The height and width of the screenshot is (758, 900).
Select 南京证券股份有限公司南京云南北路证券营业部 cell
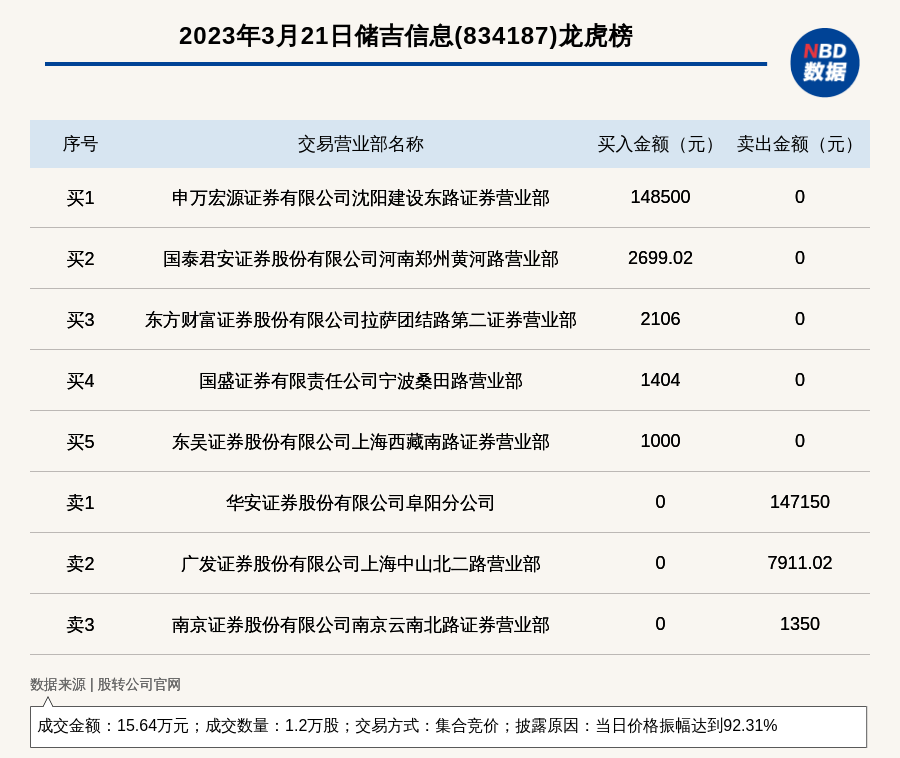360,624
